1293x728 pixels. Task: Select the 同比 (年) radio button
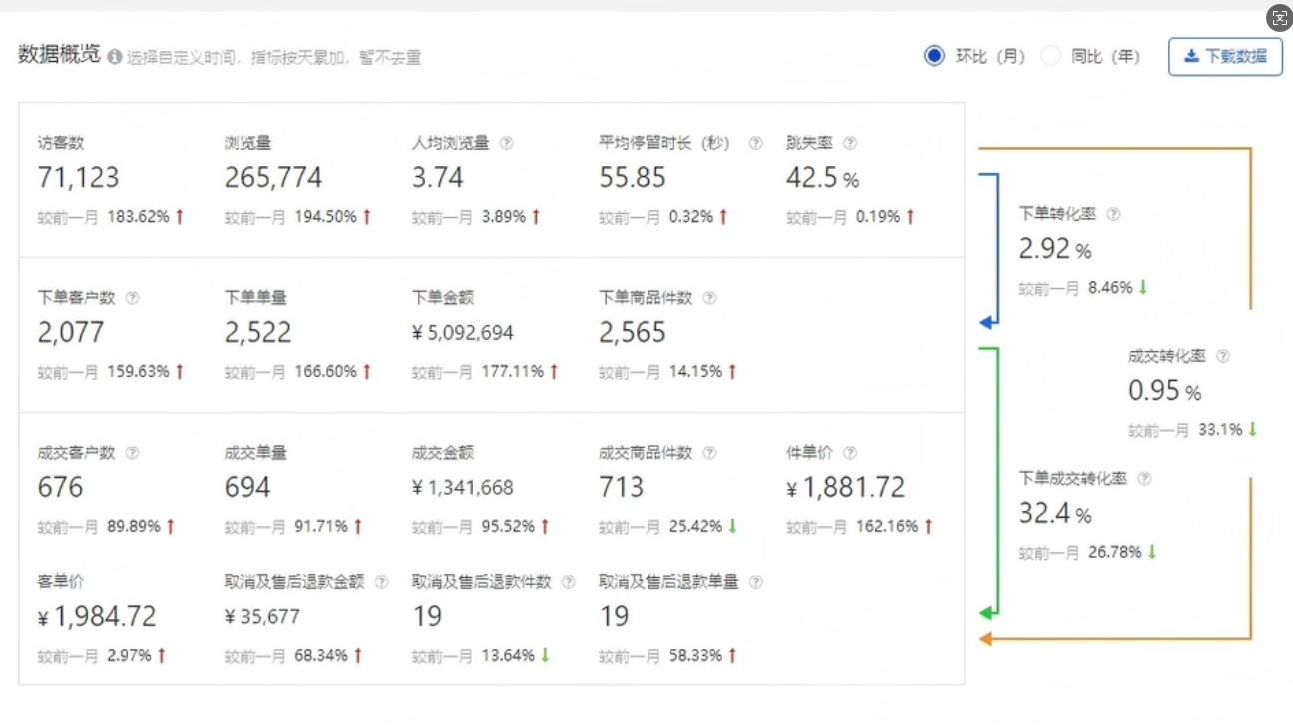[x=1050, y=56]
